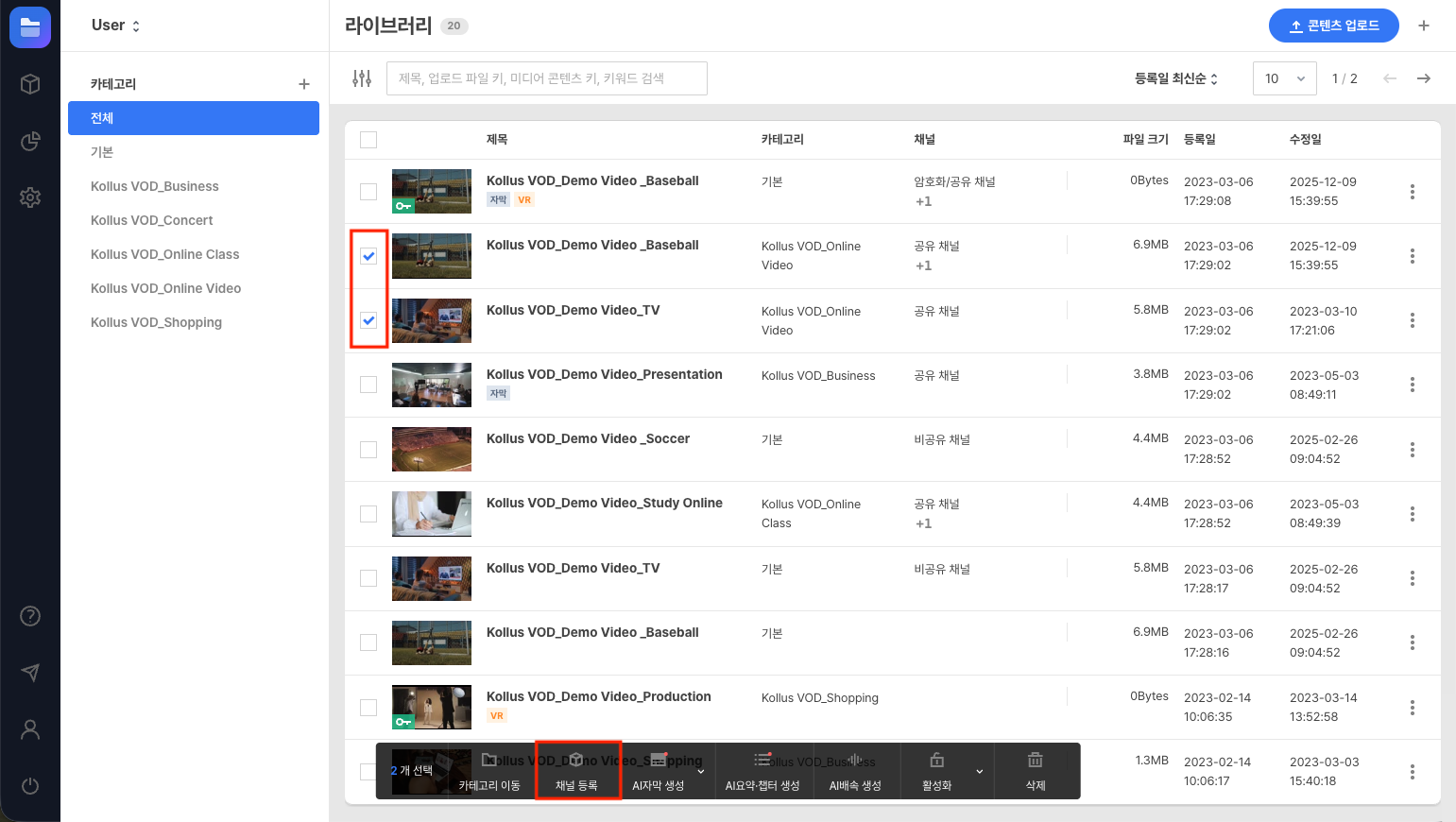Click the help question mark icon
The width and height of the screenshot is (1456, 822).
click(30, 616)
